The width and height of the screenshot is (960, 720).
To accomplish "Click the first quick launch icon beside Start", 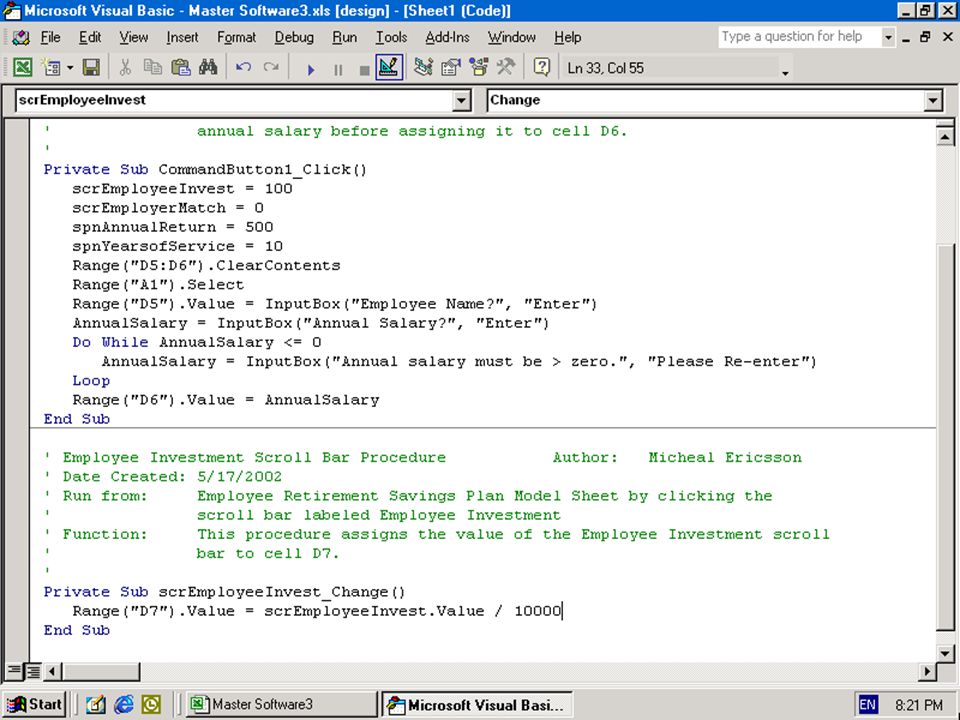I will pyautogui.click(x=95, y=705).
